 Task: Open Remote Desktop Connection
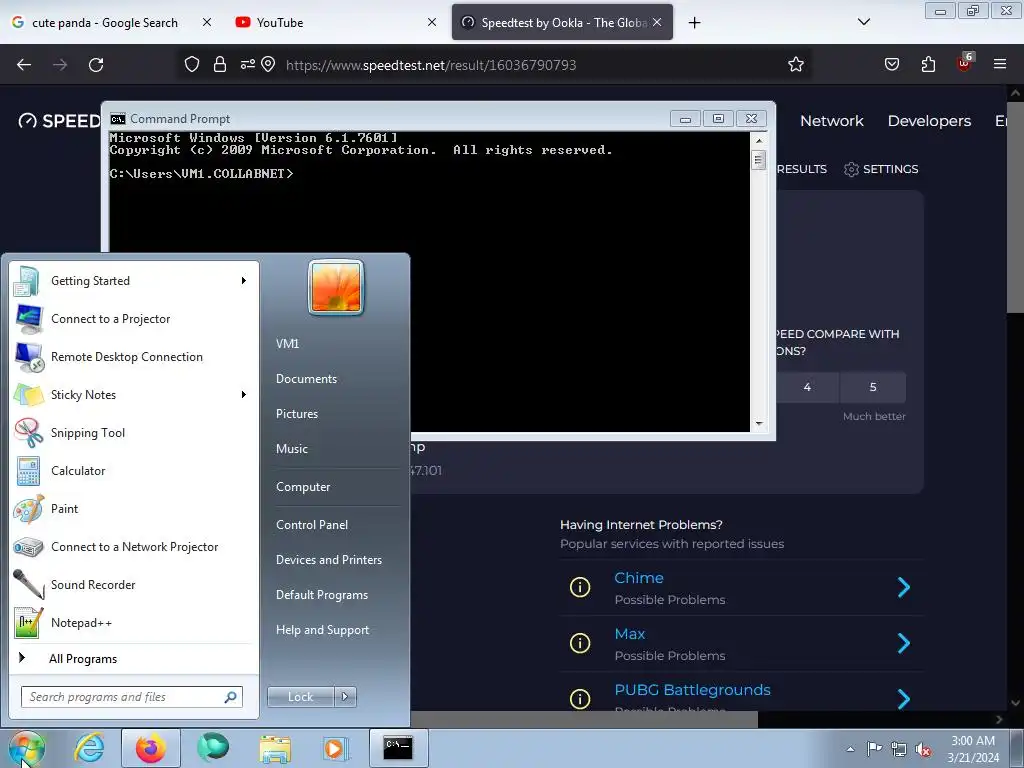click(134, 357)
